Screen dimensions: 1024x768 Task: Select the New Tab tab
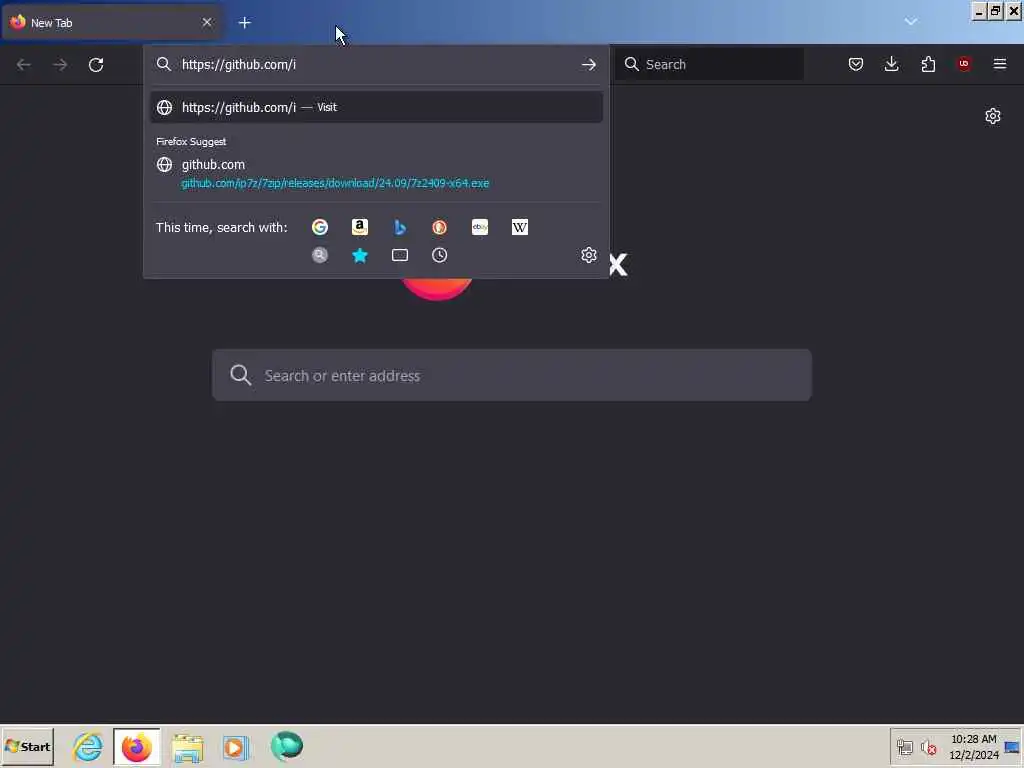112,23
